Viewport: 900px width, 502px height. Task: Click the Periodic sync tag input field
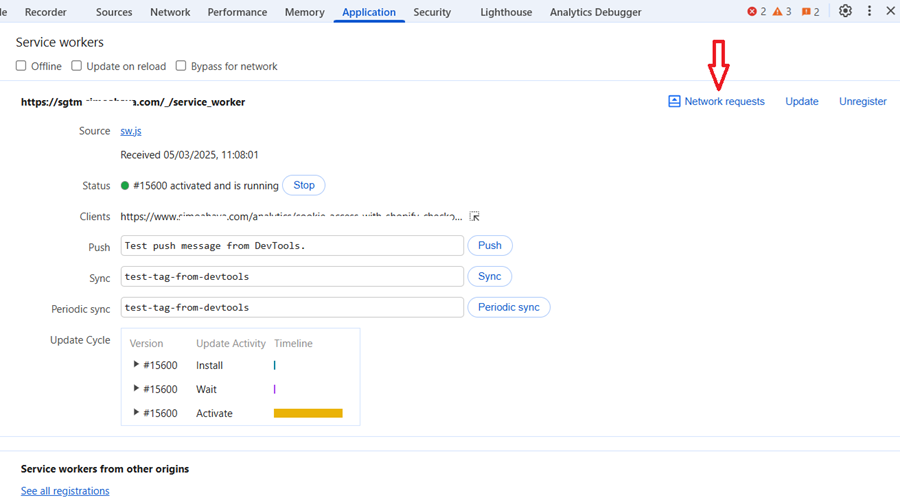click(x=292, y=308)
